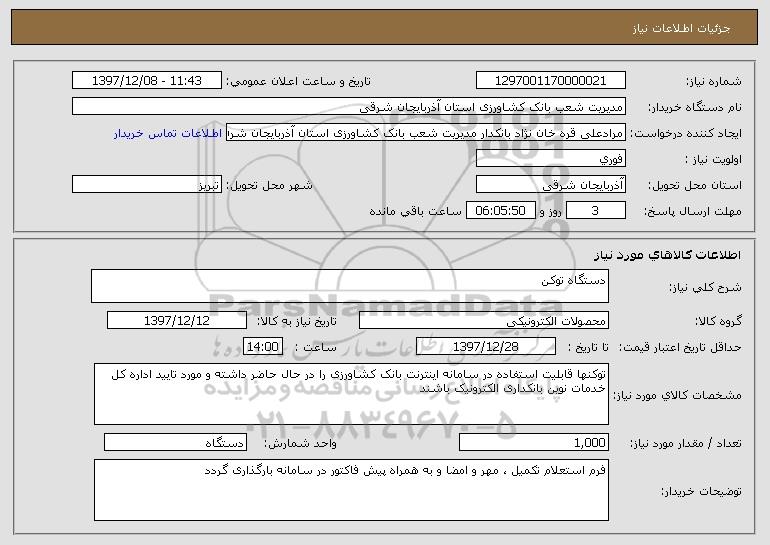Click the general description box دستگاه توکن
The image size is (770, 545).
[x=350, y=286]
